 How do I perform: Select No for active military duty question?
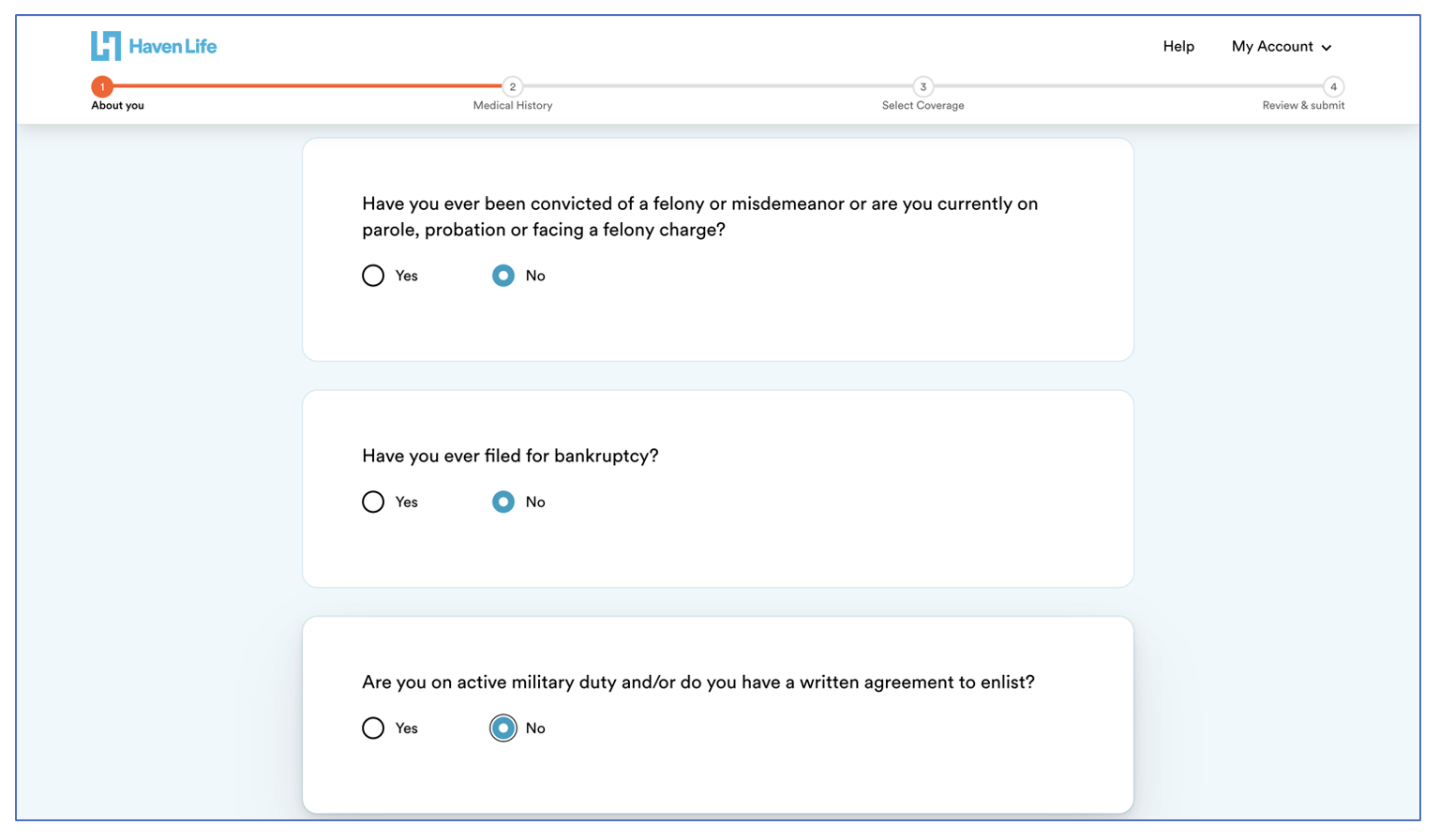[x=503, y=728]
